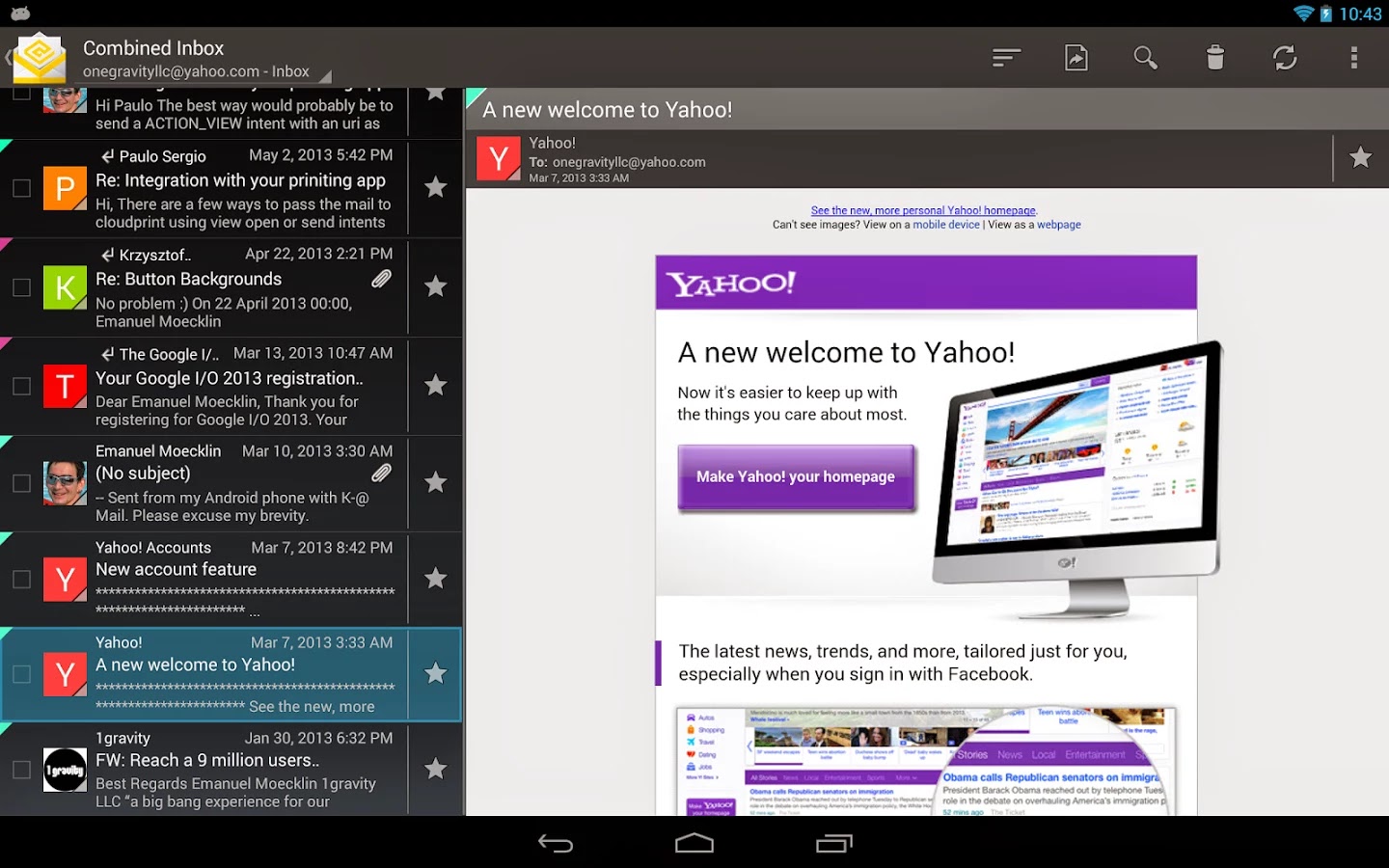
Task: Tap Android Recent Apps button
Action: click(834, 844)
